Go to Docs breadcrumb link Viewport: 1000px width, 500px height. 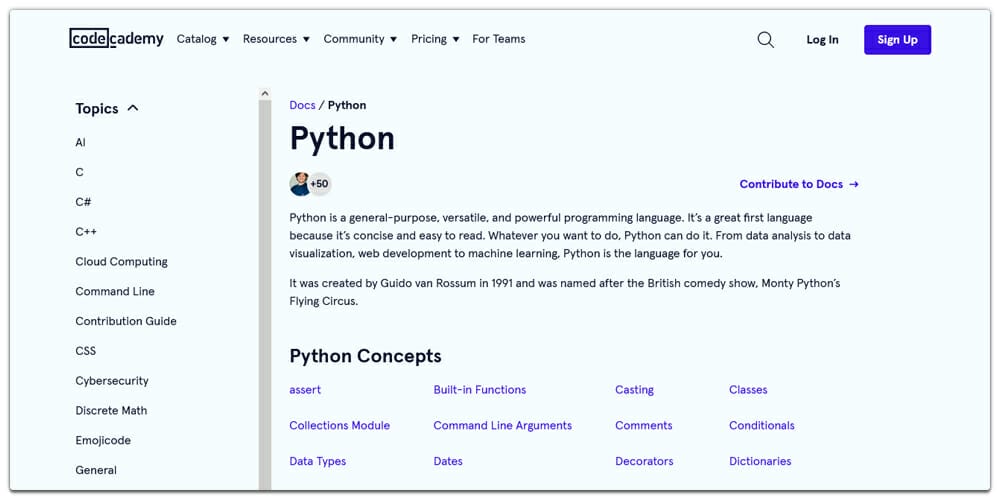[x=302, y=105]
